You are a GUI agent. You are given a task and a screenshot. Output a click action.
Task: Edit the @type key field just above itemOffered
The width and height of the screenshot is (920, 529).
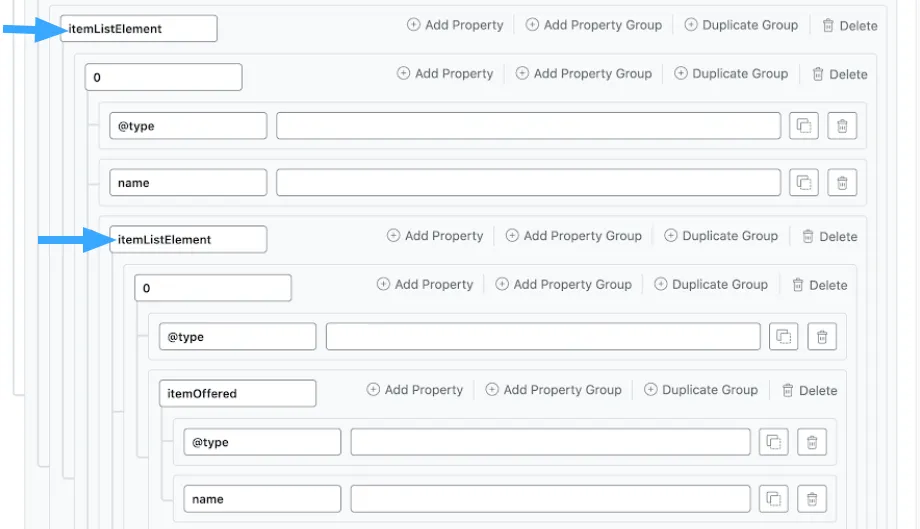(238, 337)
